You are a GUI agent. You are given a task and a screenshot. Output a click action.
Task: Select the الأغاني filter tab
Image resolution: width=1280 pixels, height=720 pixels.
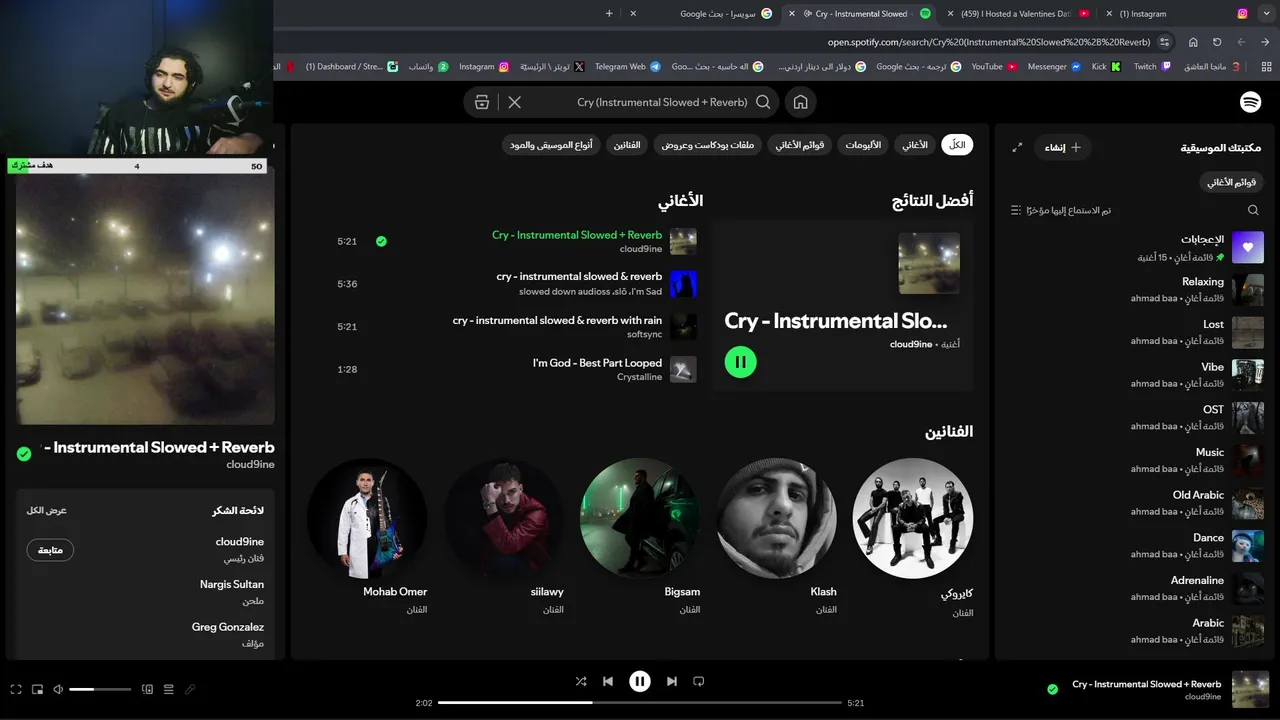pos(915,145)
